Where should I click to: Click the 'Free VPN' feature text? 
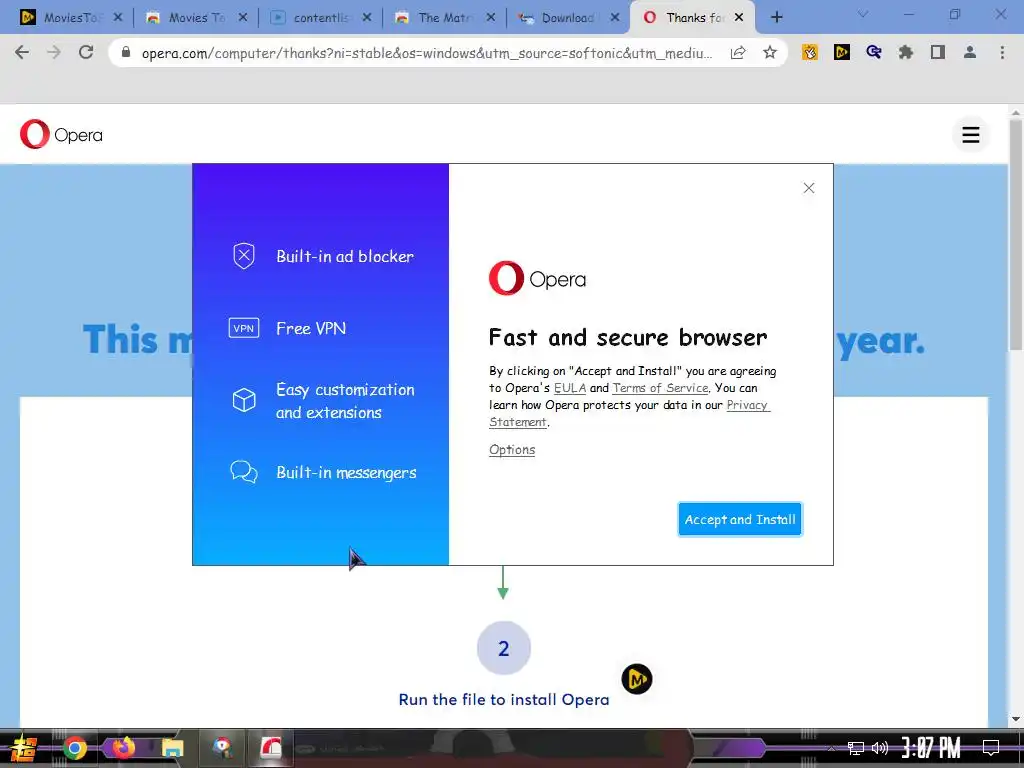311,328
